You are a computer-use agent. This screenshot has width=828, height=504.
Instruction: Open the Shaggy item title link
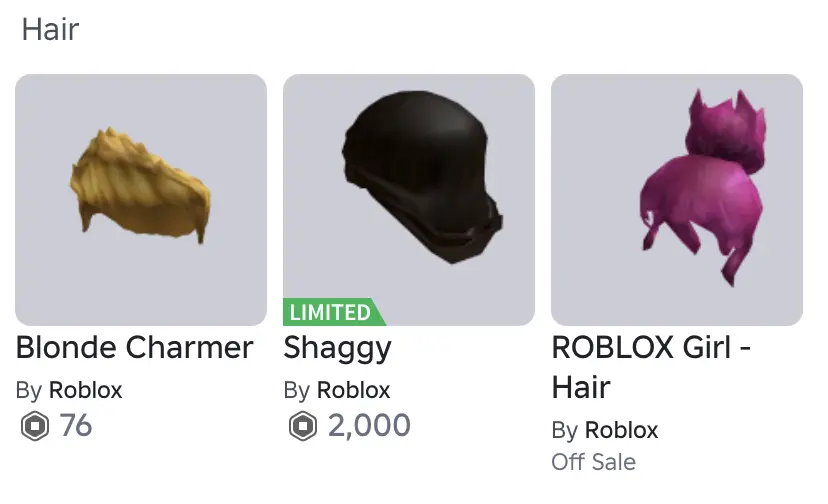pyautogui.click(x=337, y=348)
